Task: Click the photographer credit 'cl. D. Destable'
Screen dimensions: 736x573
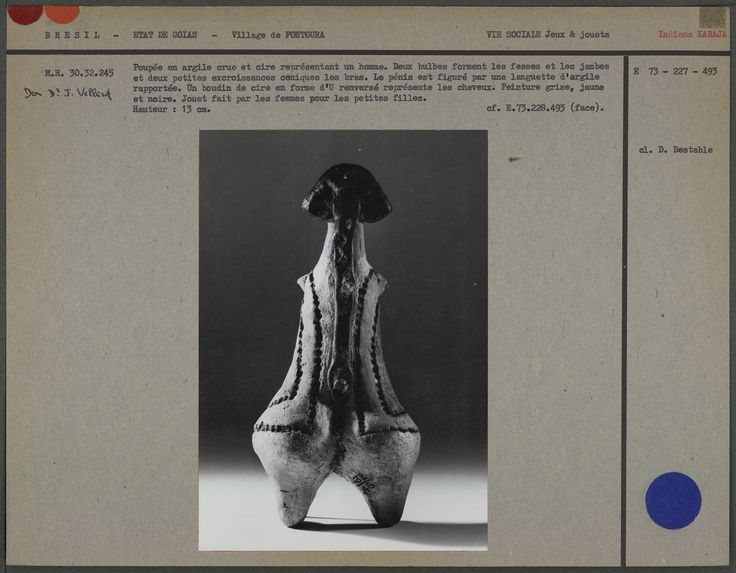Action: (x=675, y=150)
